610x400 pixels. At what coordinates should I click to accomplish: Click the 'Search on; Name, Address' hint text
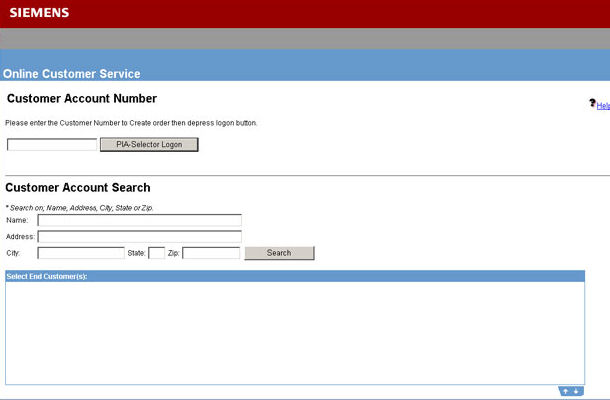coord(79,208)
